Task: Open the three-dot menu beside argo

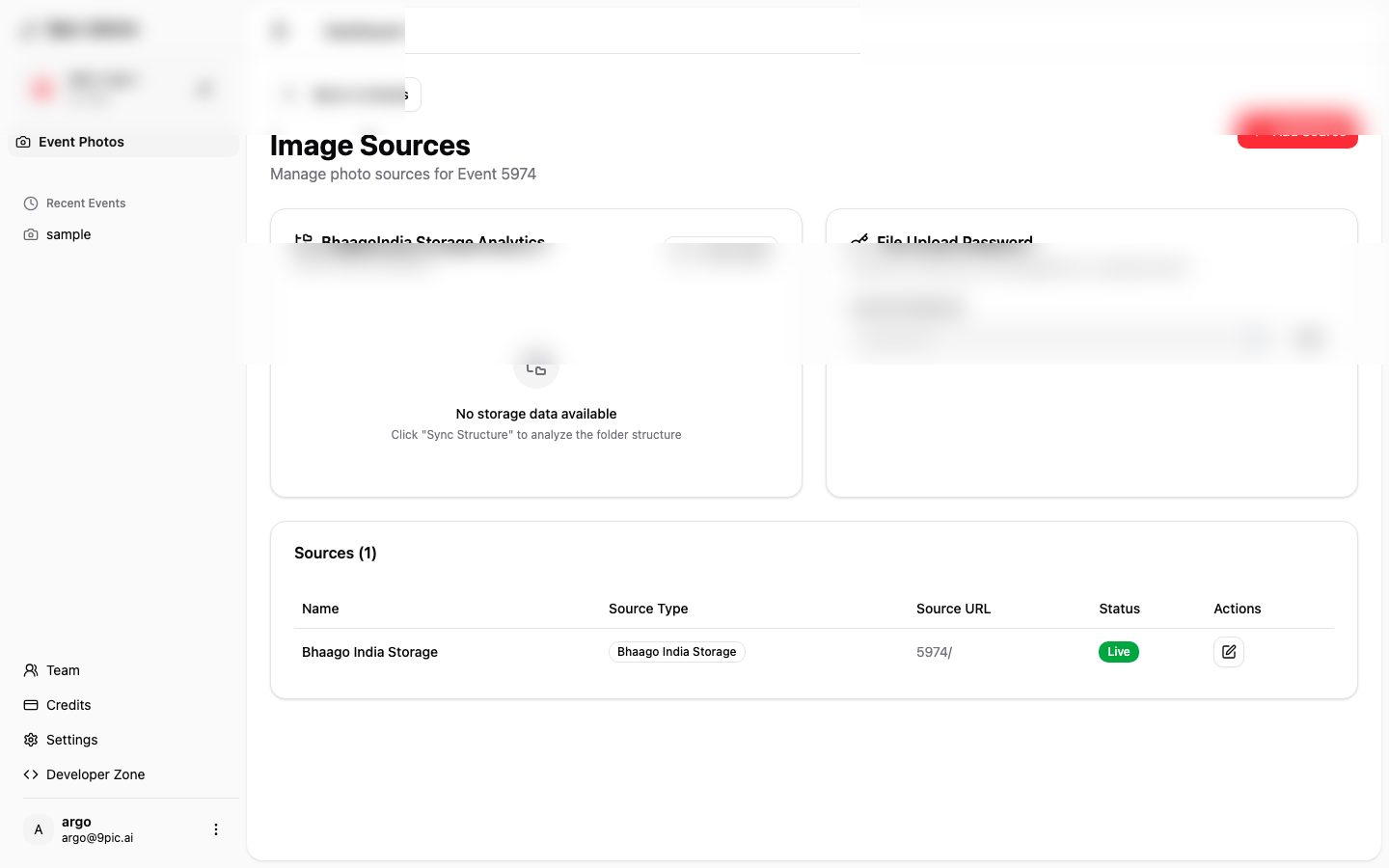Action: 216,829
